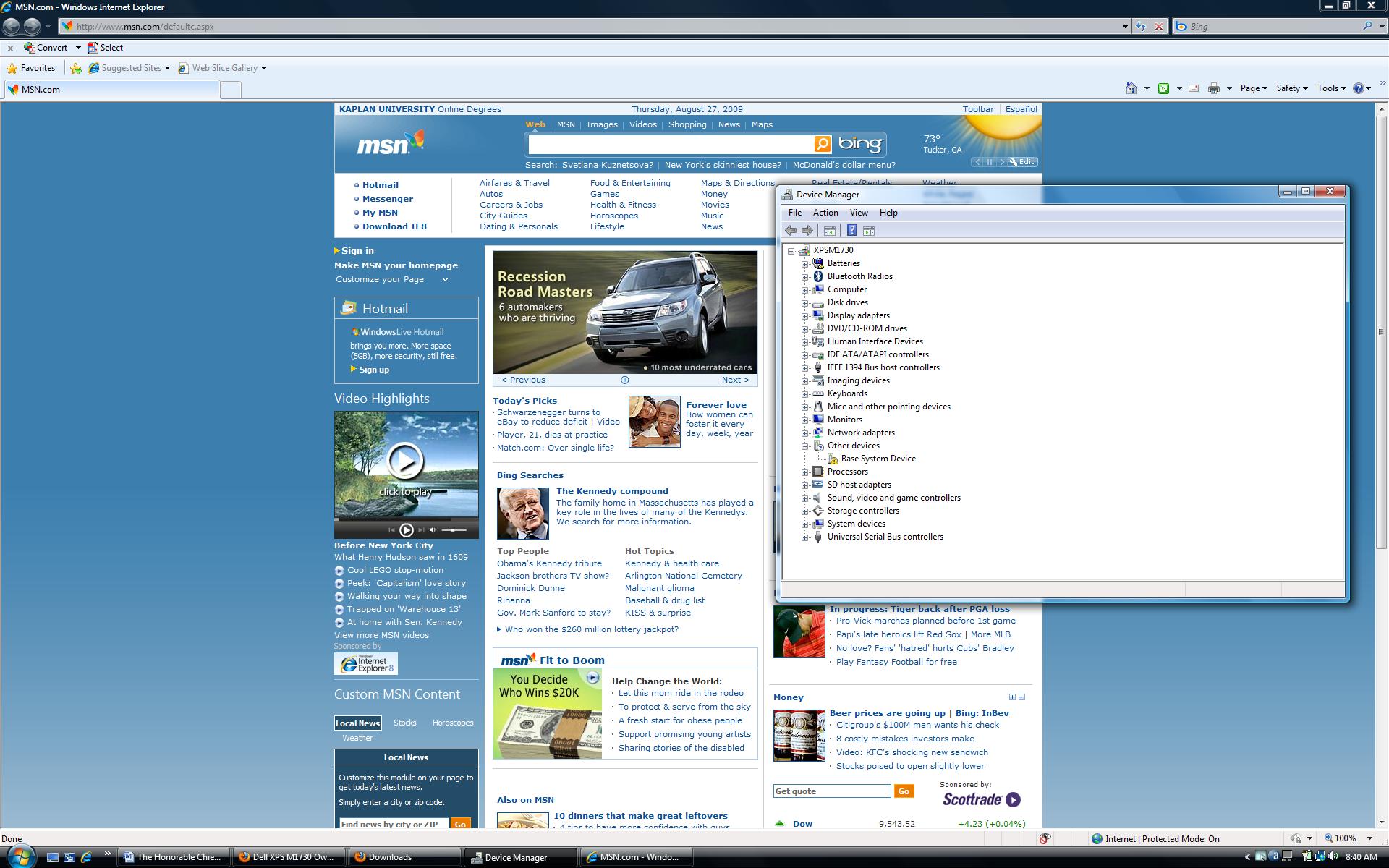Click Forward arrow in Device Manager toolbar

[807, 231]
